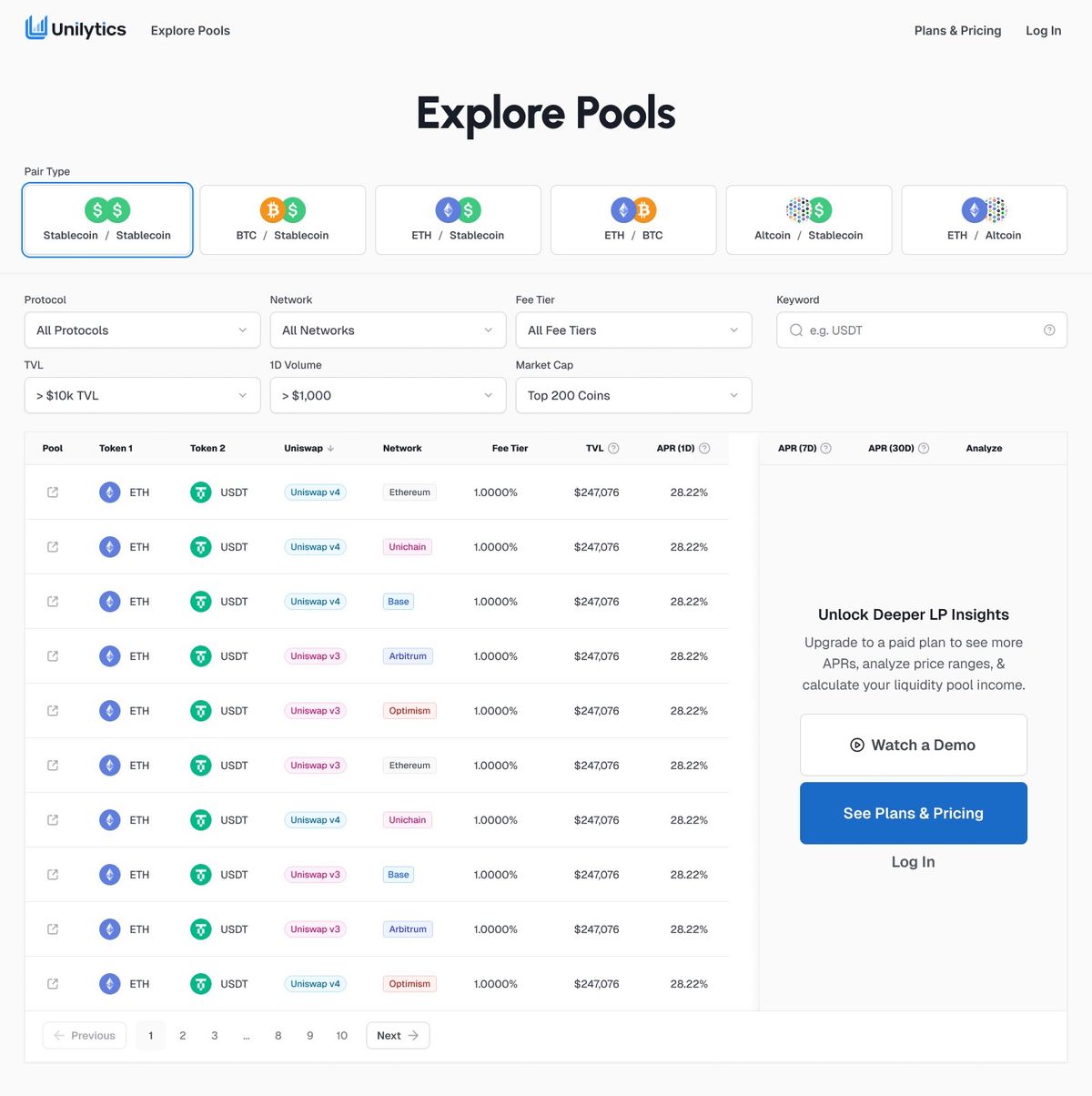Click the keyword search magnifier icon
The width and height of the screenshot is (1092, 1096).
(x=796, y=330)
